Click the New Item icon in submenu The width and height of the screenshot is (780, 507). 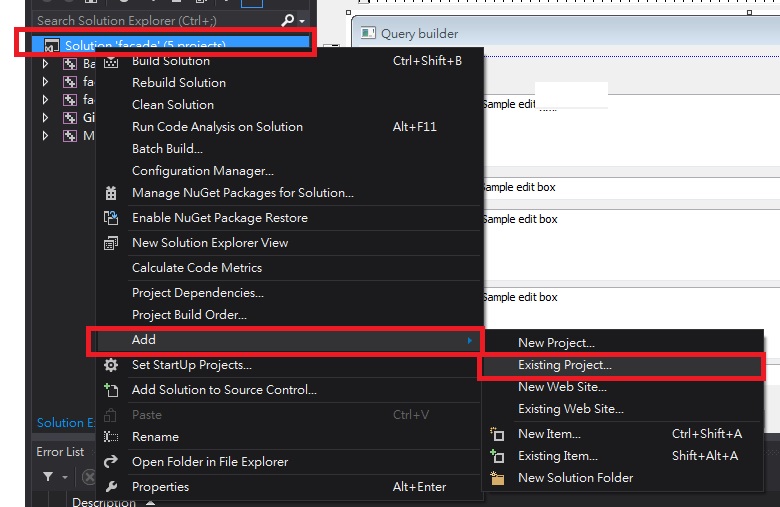497,434
